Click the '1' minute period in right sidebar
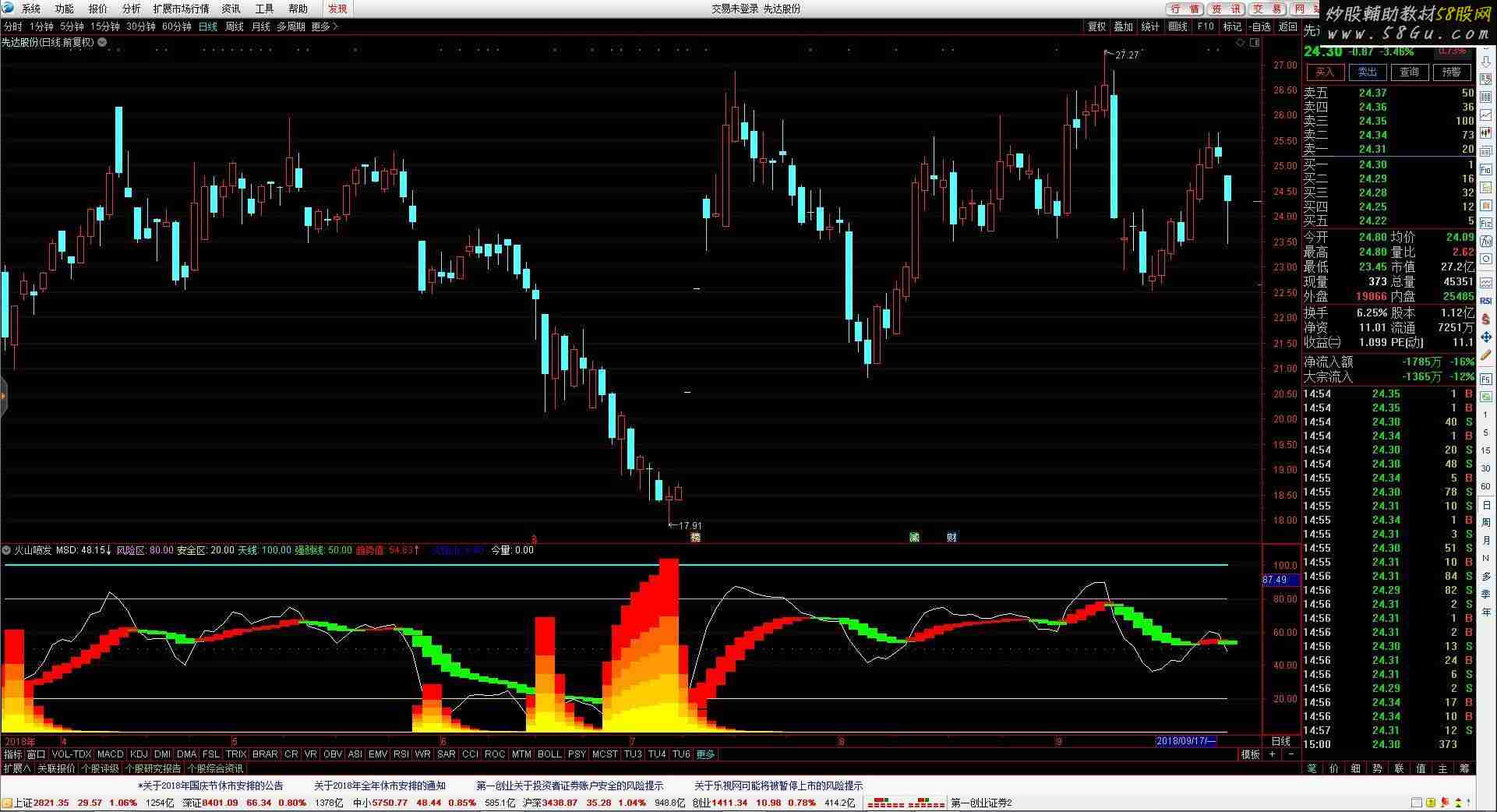 click(1485, 415)
